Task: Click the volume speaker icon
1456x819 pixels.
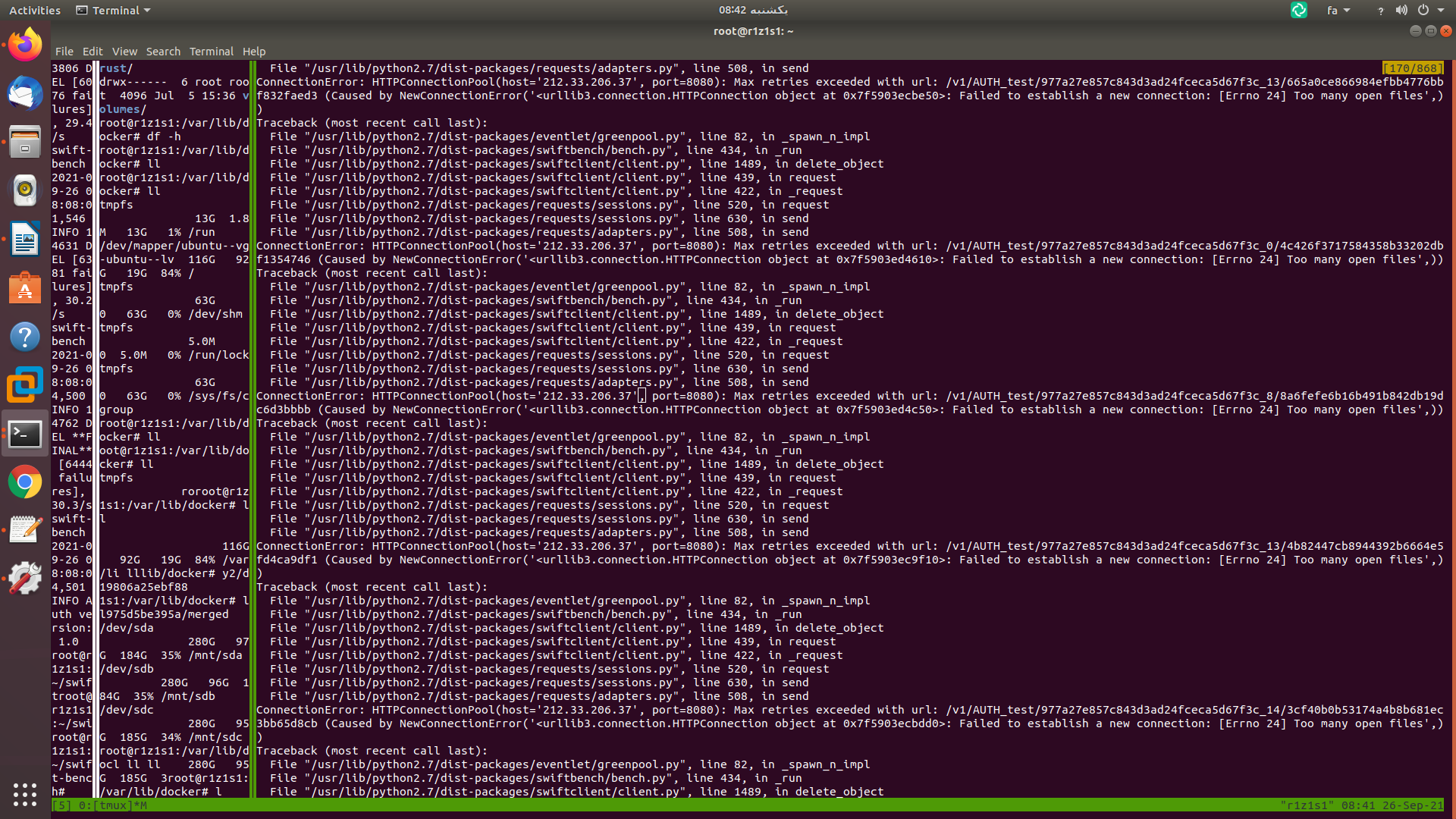Action: [1401, 11]
